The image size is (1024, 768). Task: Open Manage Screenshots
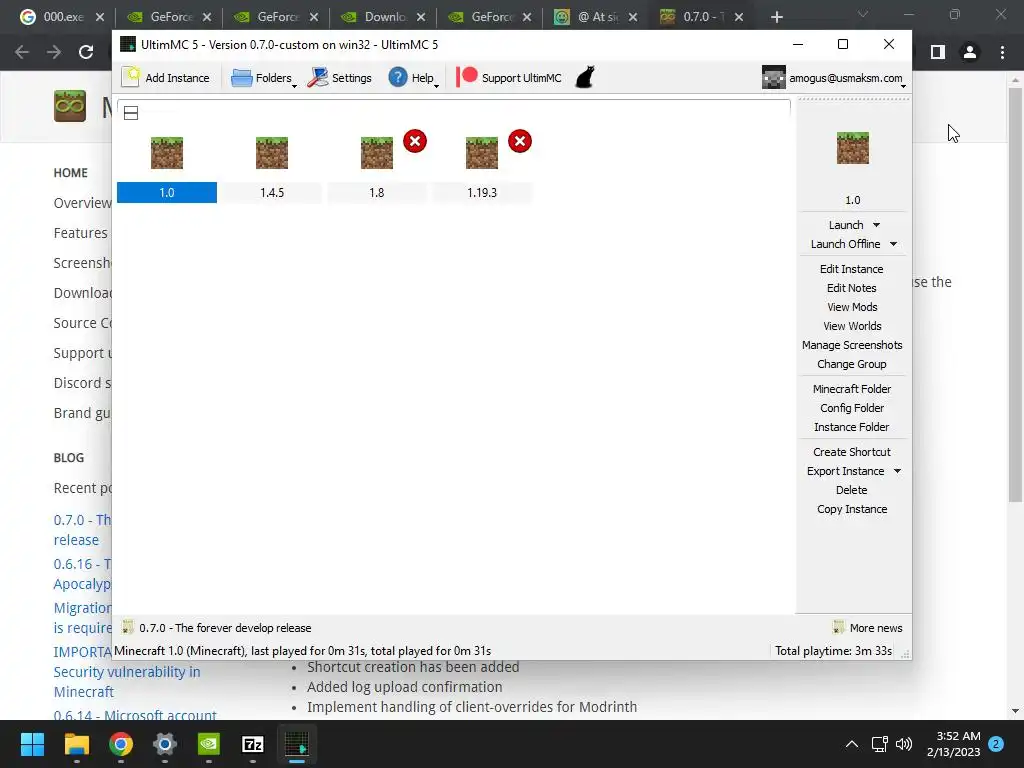coord(852,345)
